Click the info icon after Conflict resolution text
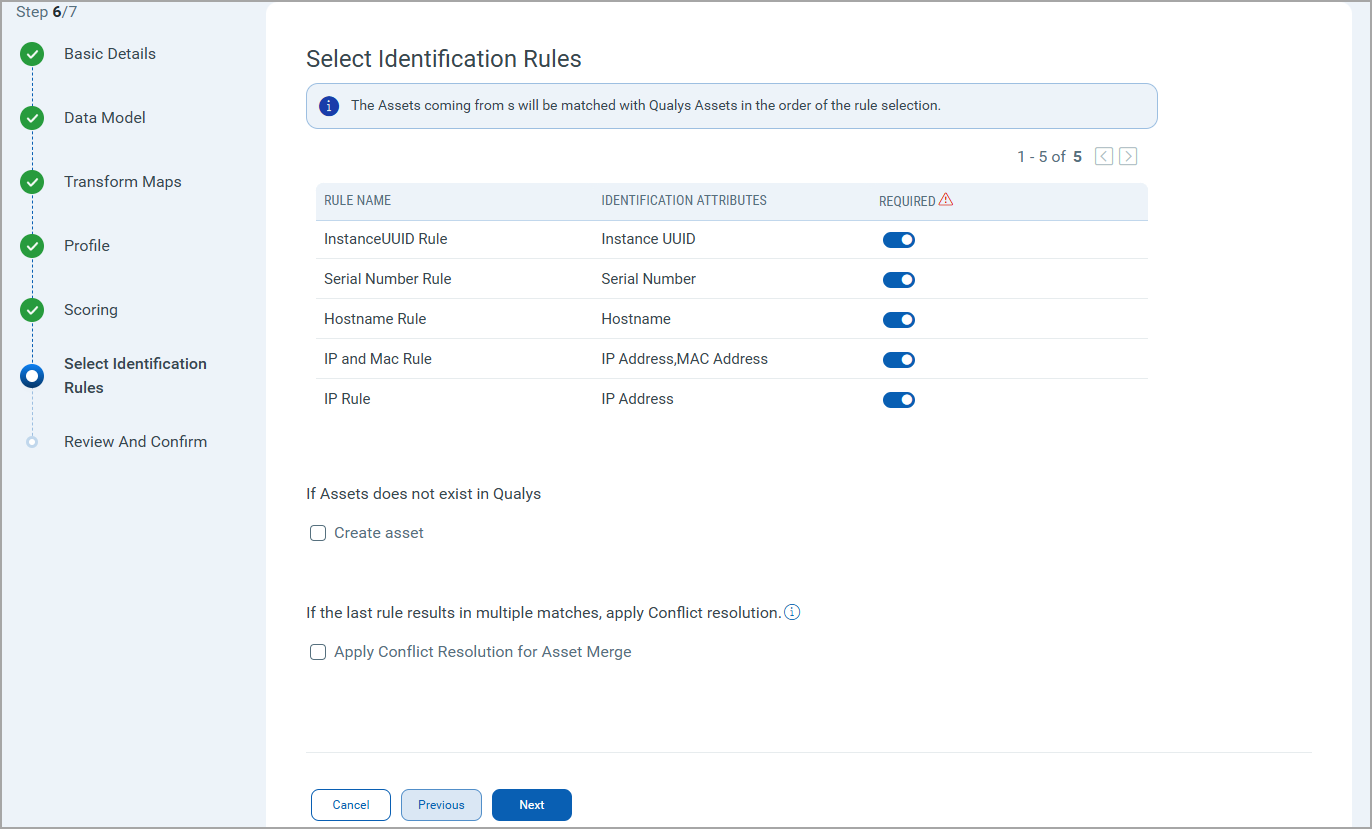 click(792, 611)
